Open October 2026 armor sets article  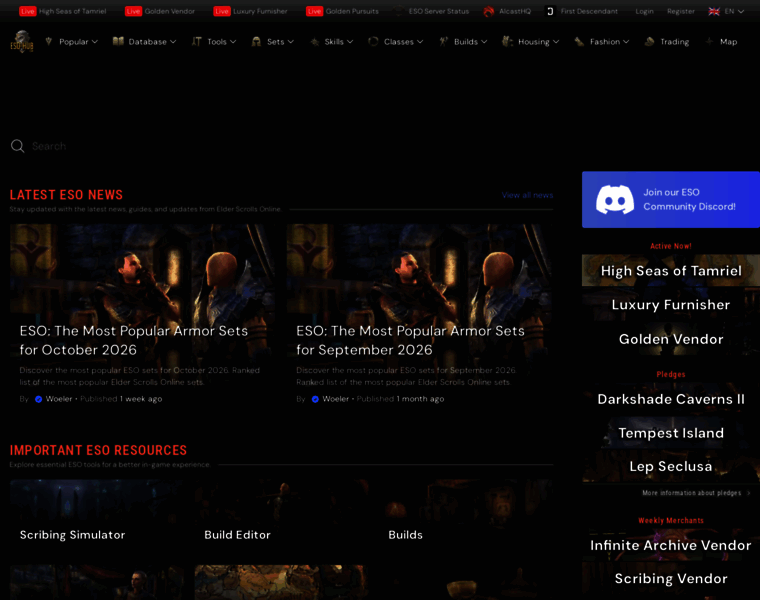[142, 316]
